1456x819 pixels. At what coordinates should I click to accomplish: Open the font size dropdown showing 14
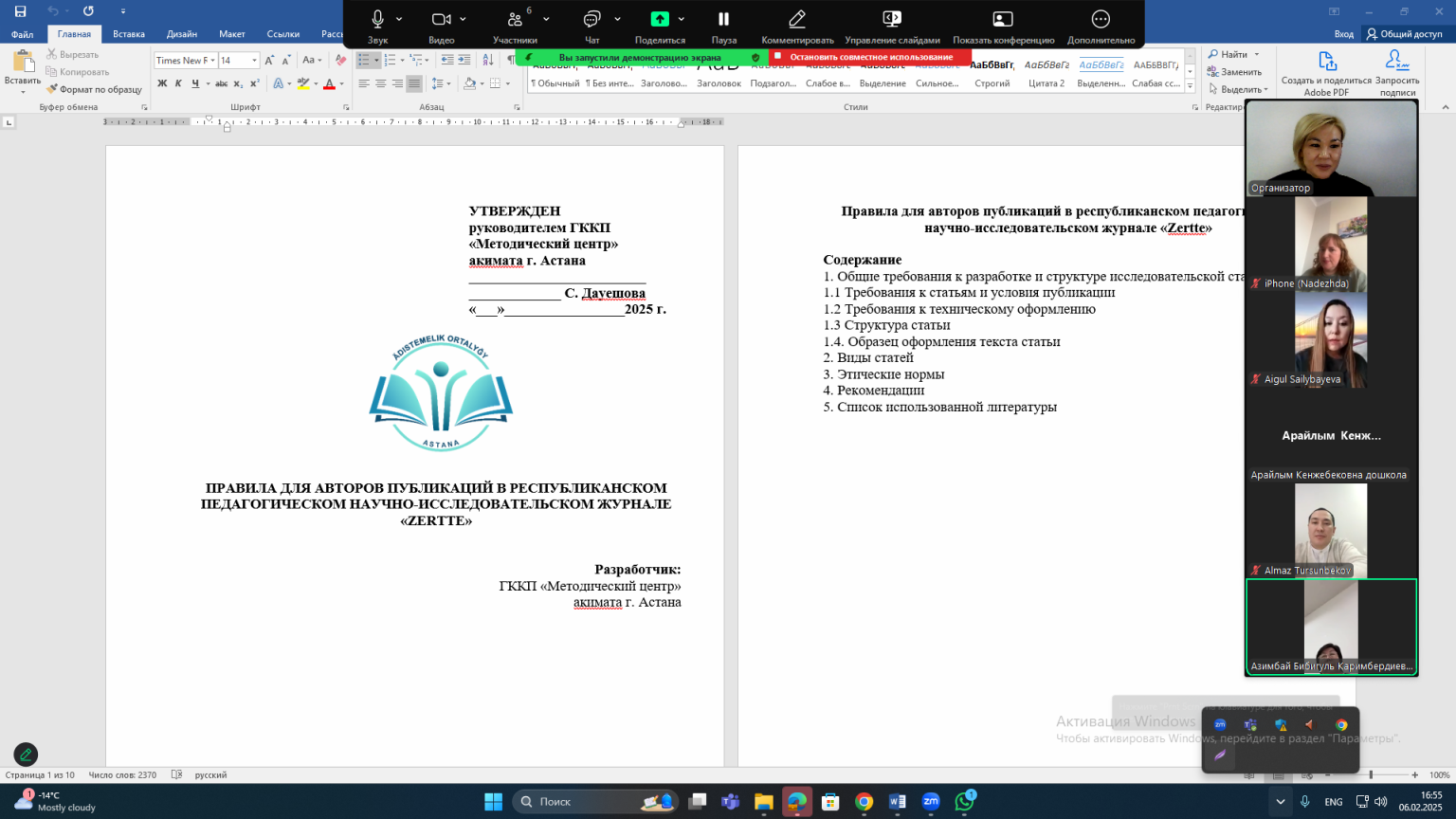254,61
